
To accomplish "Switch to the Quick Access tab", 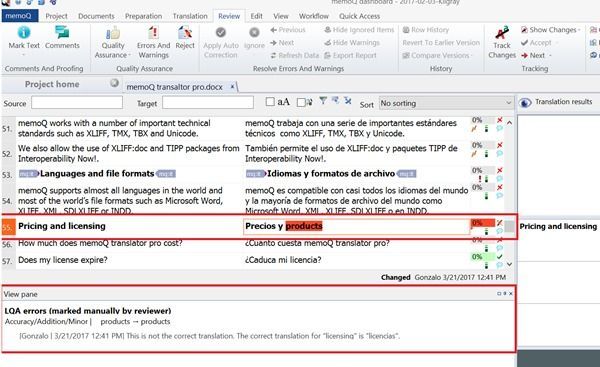I will coord(359,16).
